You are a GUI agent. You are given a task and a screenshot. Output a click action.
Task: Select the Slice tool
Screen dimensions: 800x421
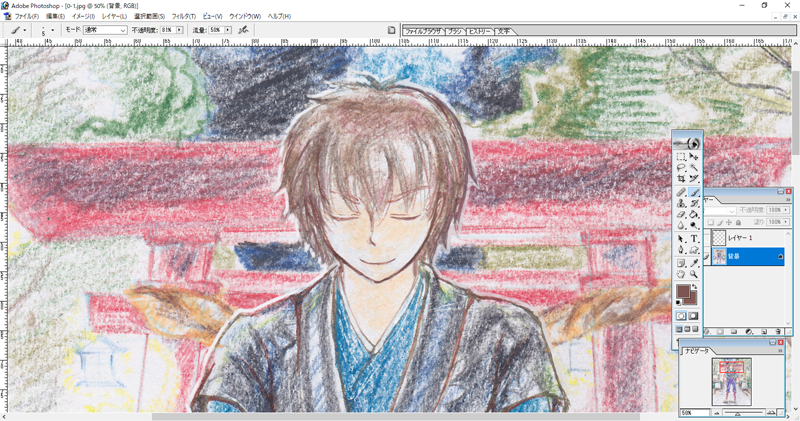(x=694, y=179)
